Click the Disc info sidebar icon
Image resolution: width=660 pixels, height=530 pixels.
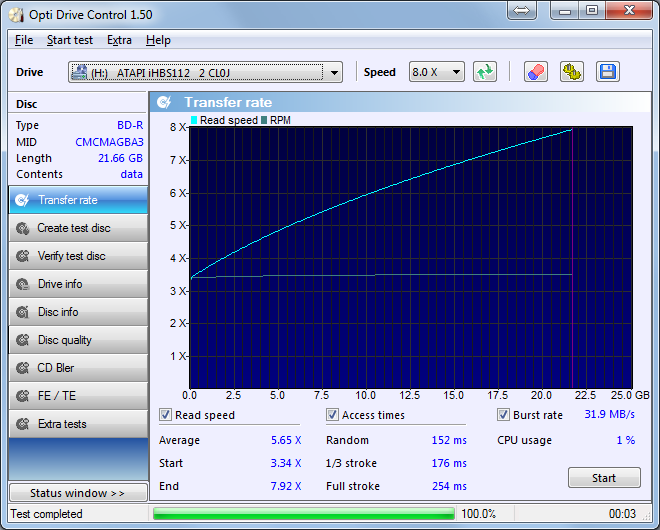coord(22,312)
